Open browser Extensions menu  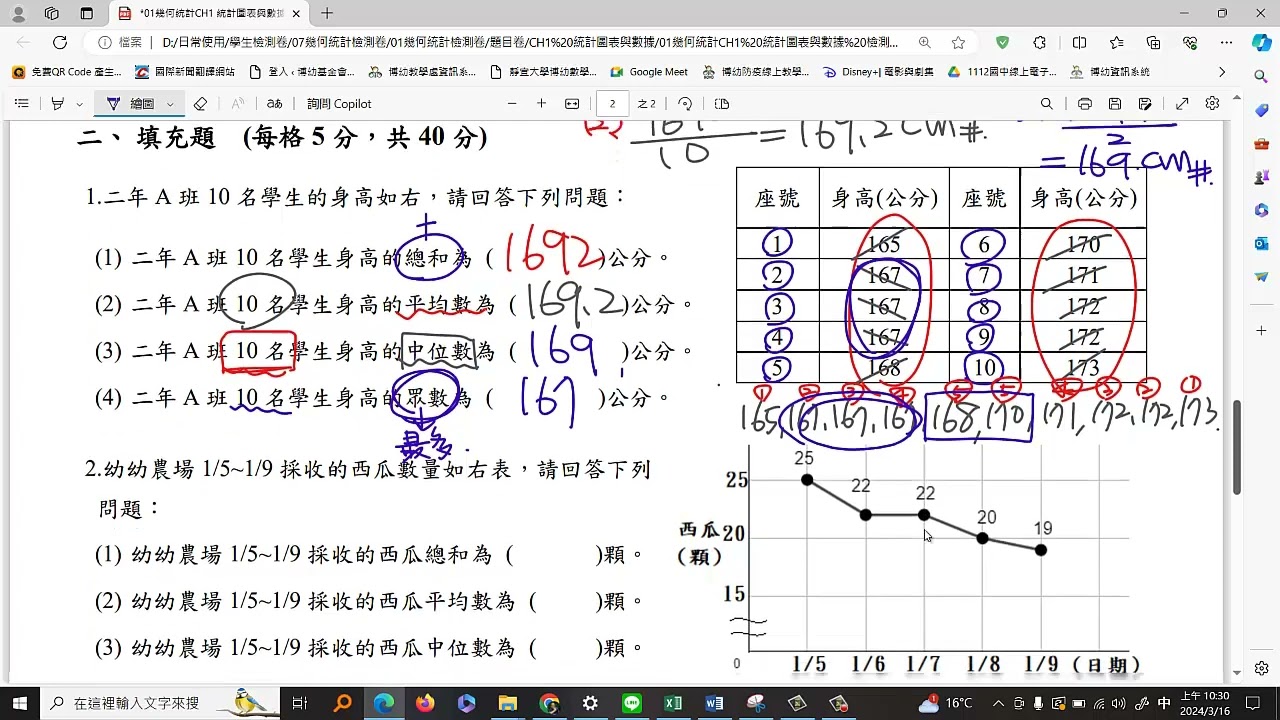point(1040,43)
